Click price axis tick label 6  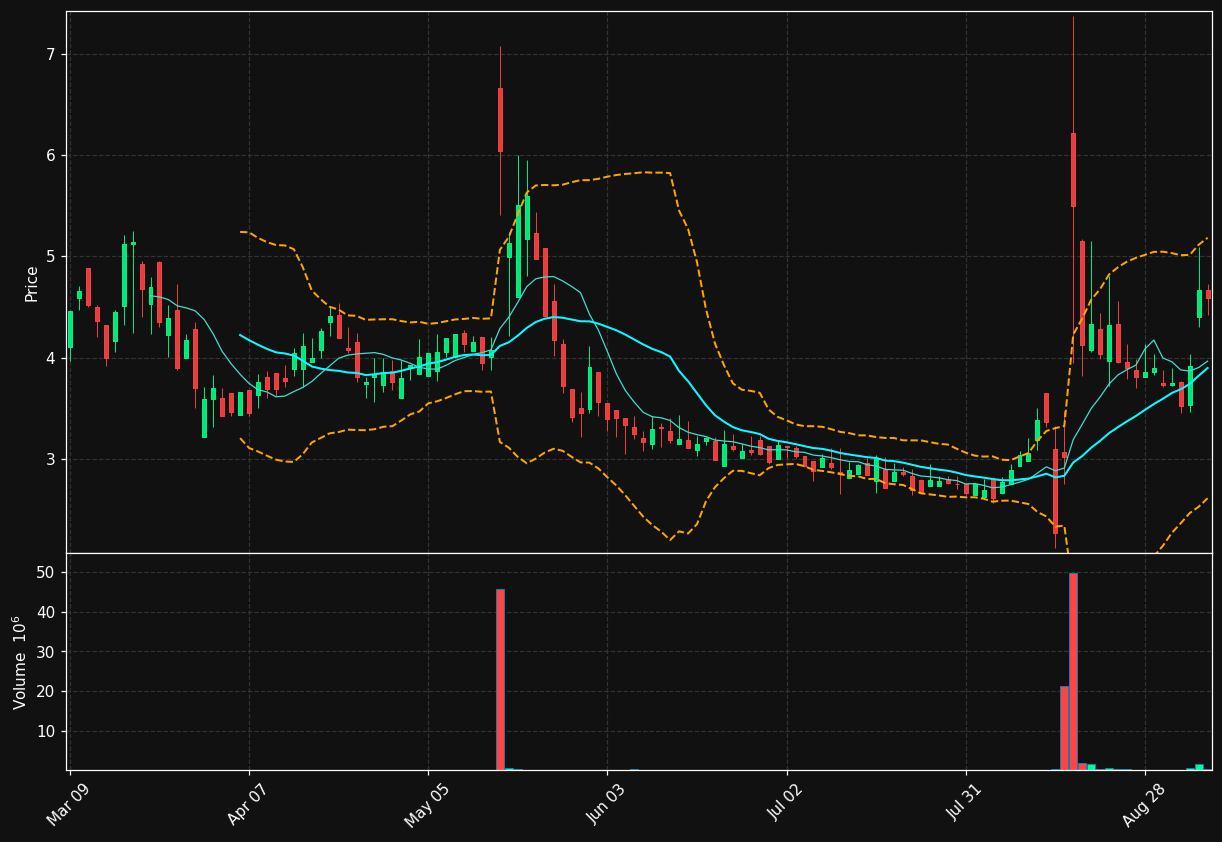(51, 155)
